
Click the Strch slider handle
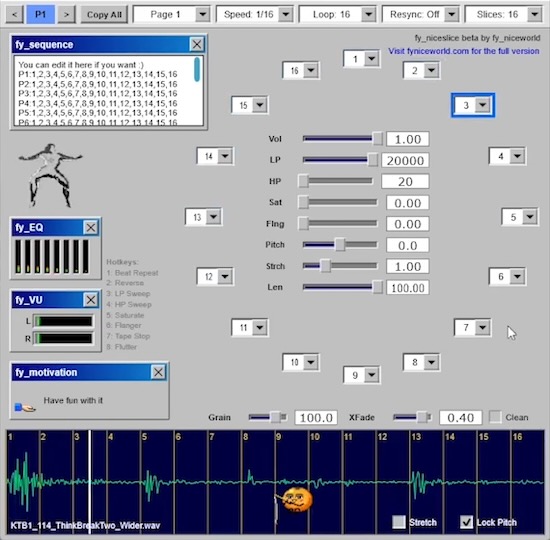click(326, 266)
